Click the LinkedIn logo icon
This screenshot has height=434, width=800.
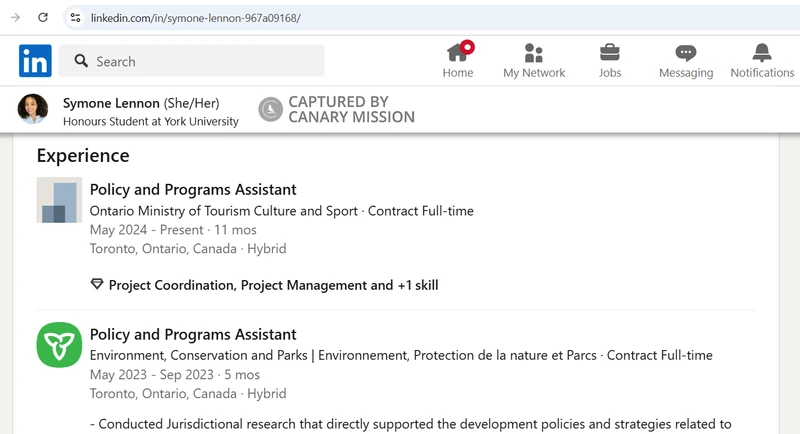(x=35, y=61)
